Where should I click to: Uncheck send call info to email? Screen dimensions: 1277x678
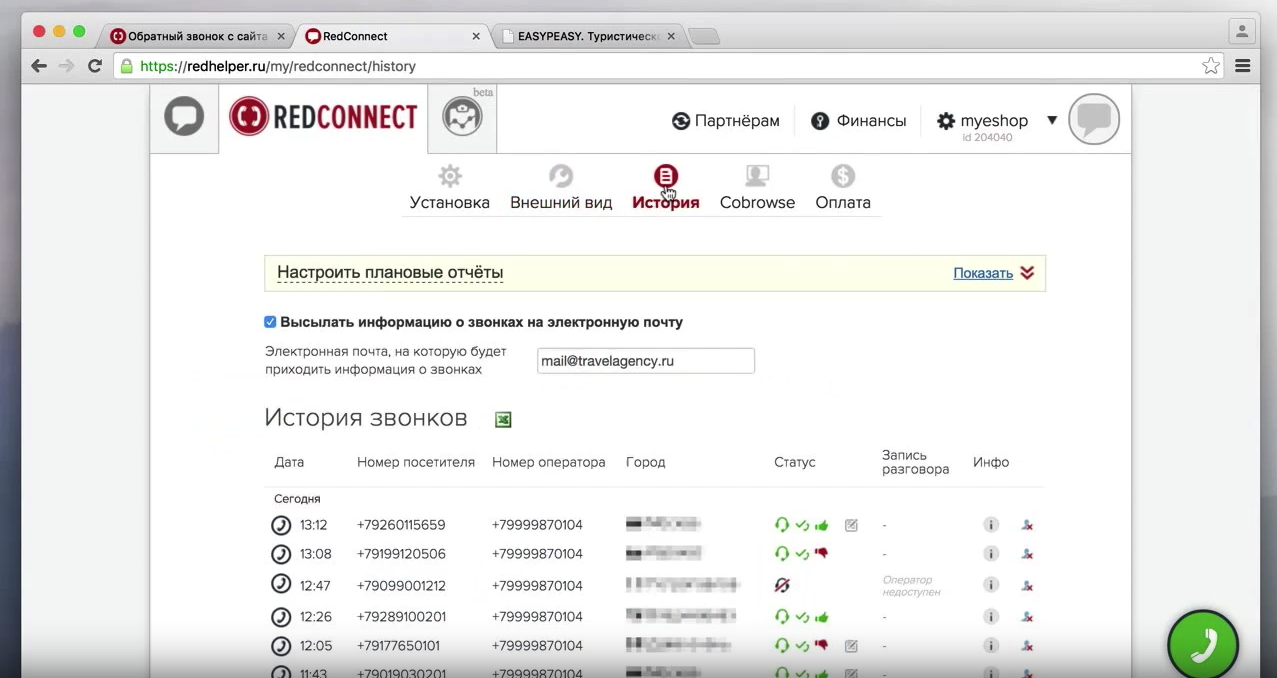[x=270, y=322]
